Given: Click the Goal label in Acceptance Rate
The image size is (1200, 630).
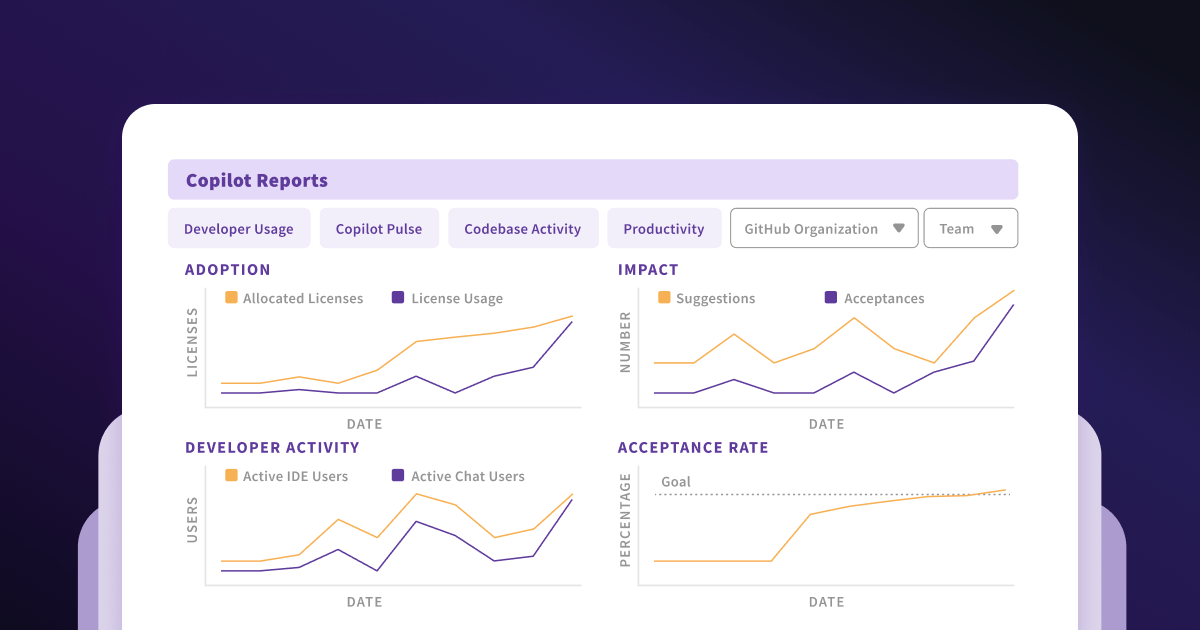Looking at the screenshot, I should pos(676,482).
